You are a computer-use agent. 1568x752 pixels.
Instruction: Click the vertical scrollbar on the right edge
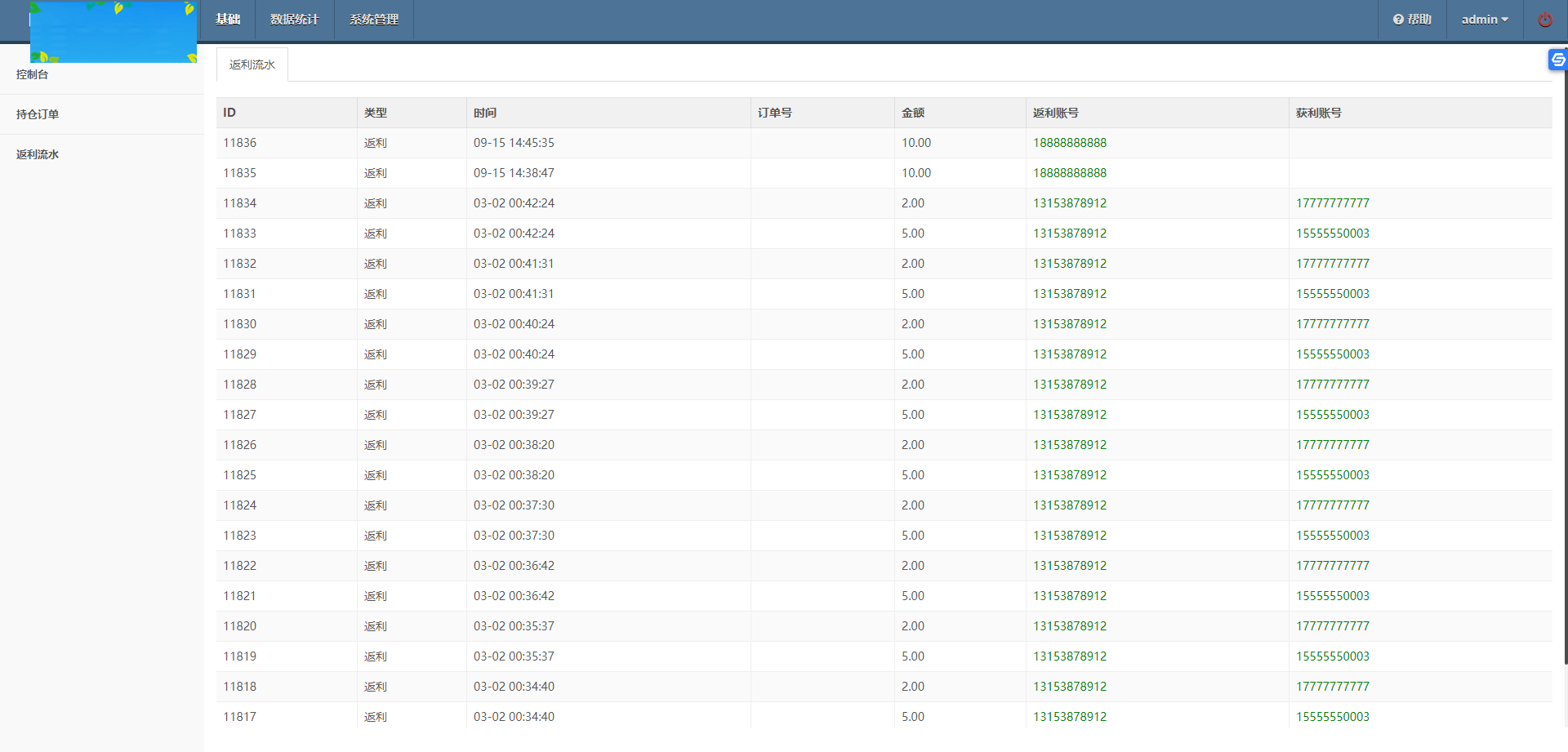point(1565,367)
